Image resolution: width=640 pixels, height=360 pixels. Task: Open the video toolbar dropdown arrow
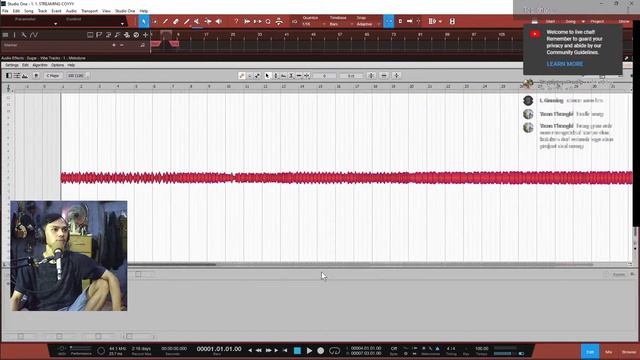(440, 21)
